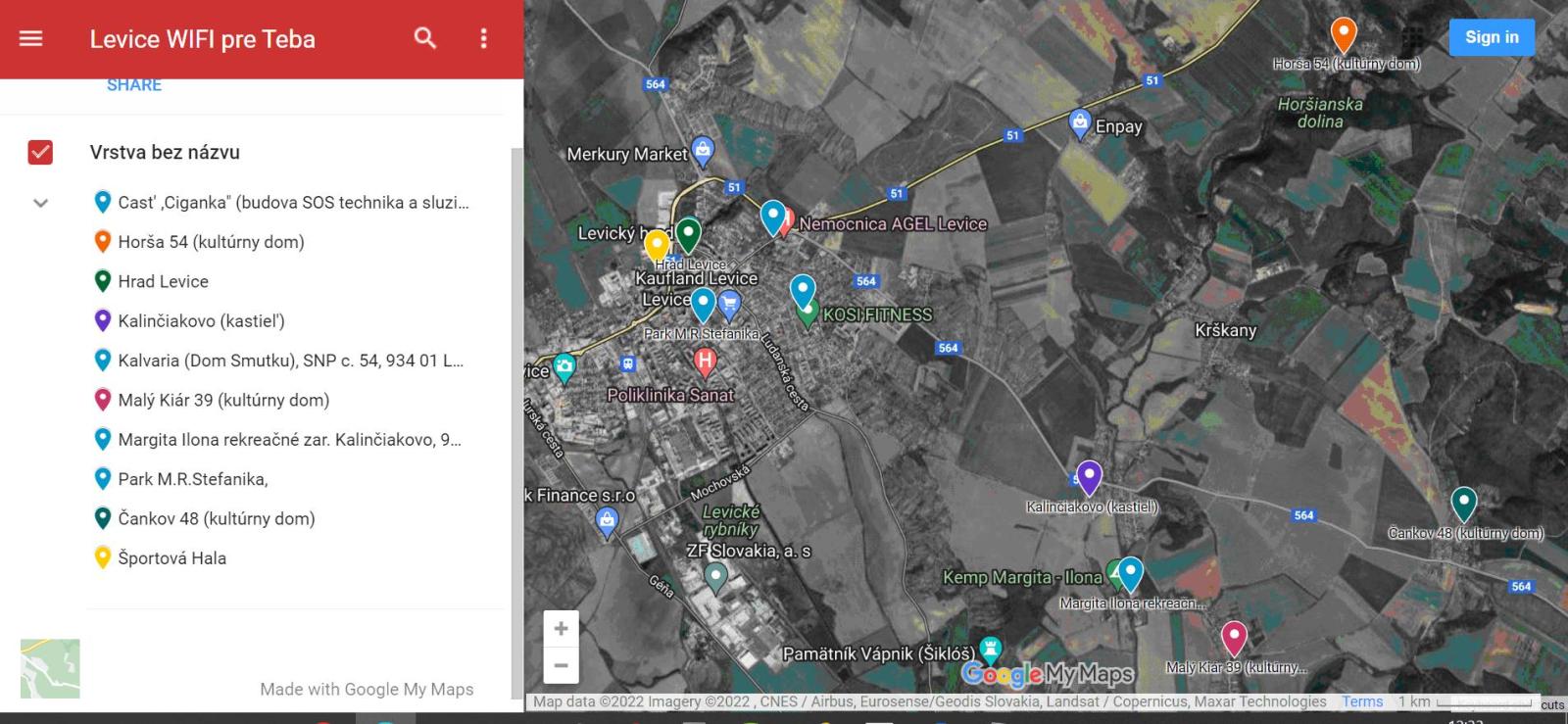Select Športová Hala in list

coord(160,557)
